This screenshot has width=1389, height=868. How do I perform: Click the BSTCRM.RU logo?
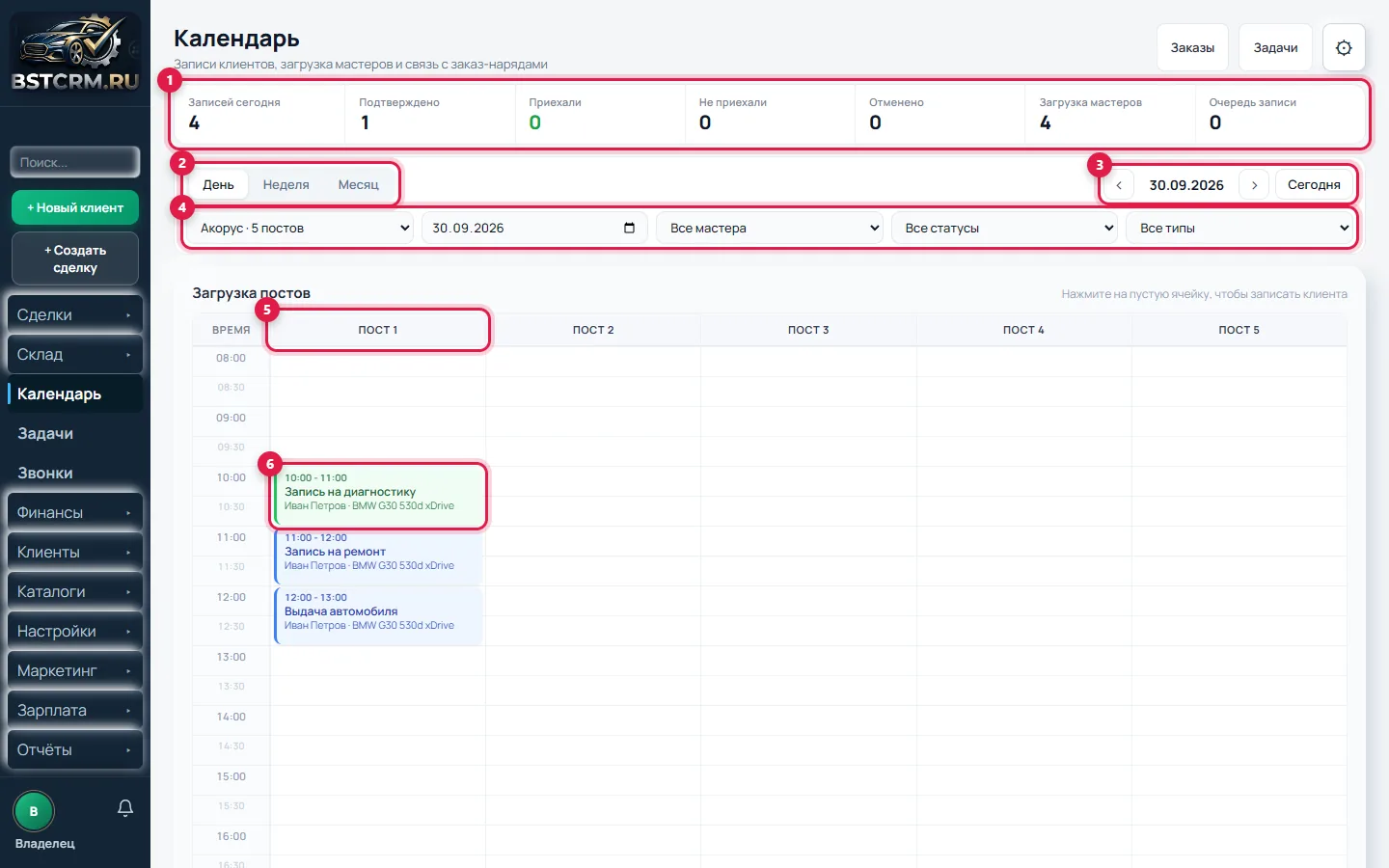coord(75,53)
